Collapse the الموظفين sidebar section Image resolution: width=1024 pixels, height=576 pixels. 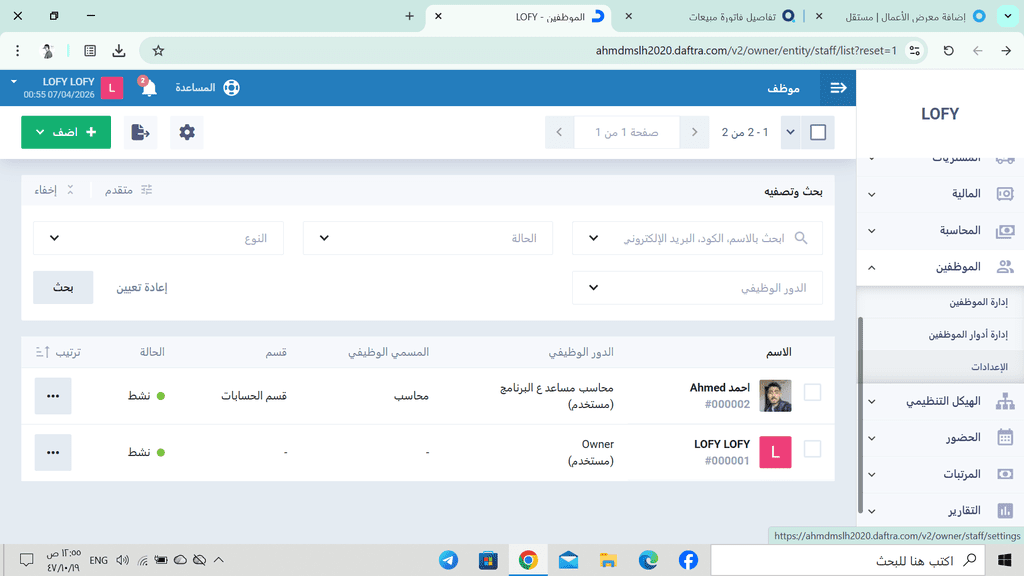click(x=872, y=267)
